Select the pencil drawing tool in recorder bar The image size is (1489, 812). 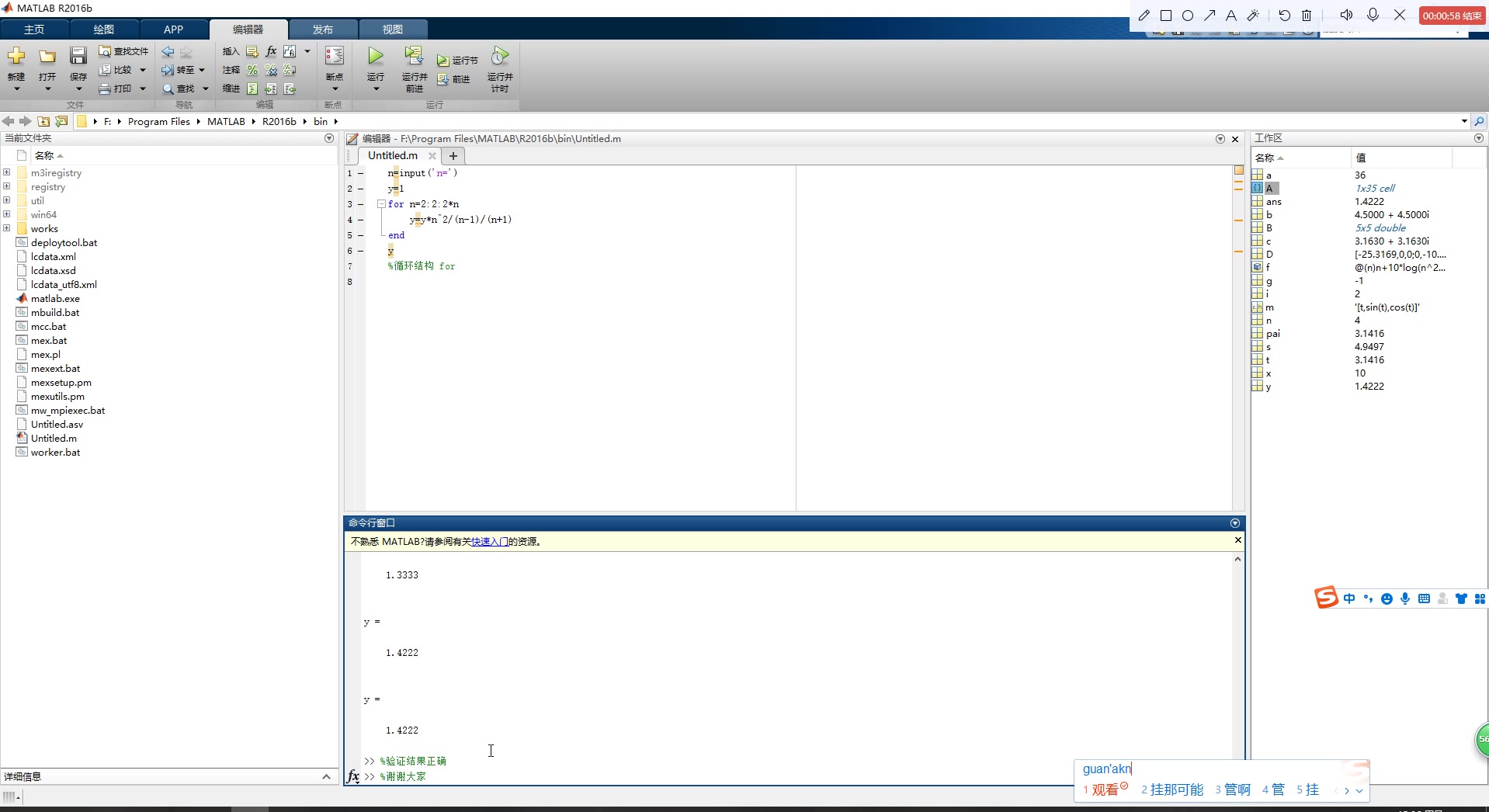click(1144, 15)
